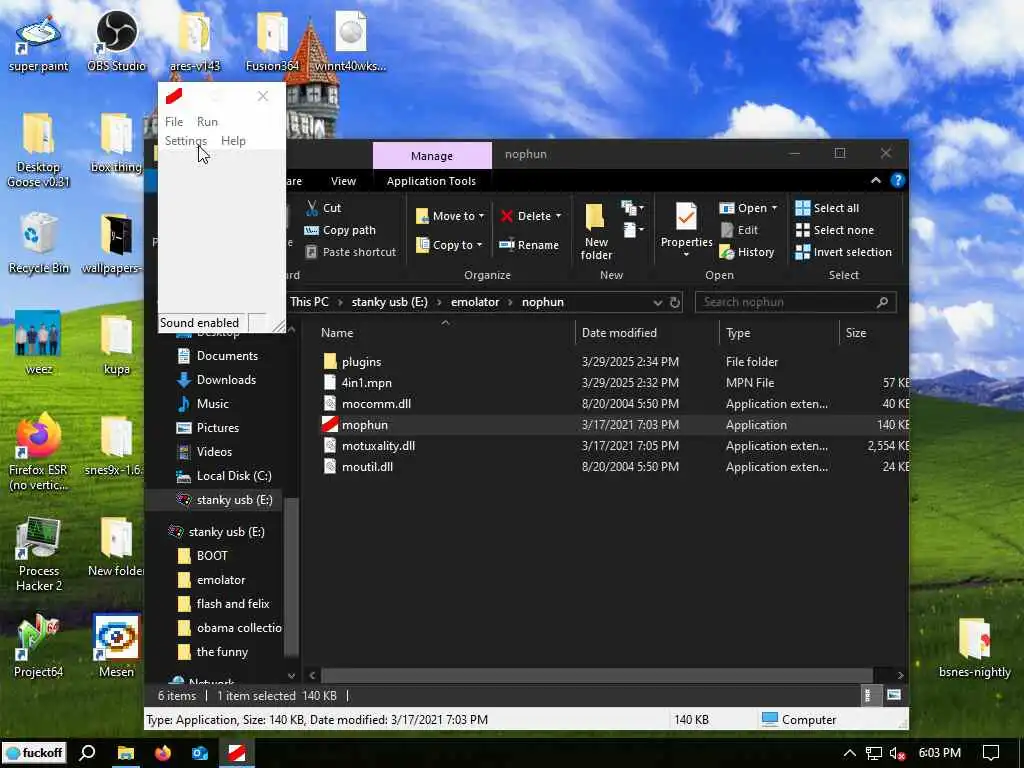Open Process Hacker 2 desktop icon
Screen dimensions: 1024x768
pyautogui.click(x=39, y=554)
